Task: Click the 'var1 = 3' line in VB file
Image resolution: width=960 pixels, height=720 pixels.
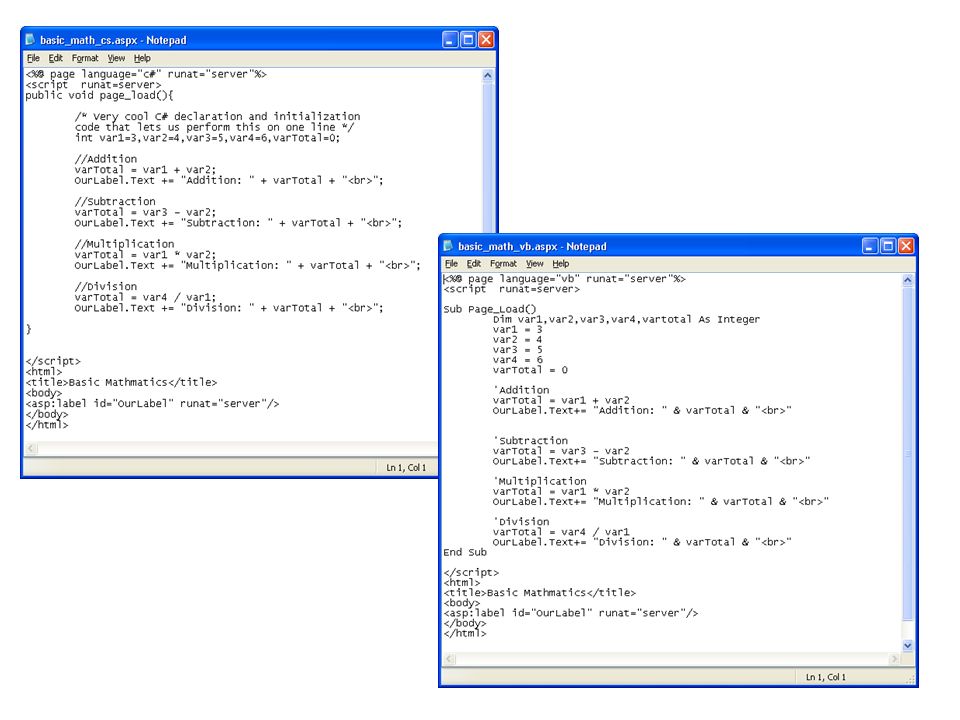Action: [518, 329]
